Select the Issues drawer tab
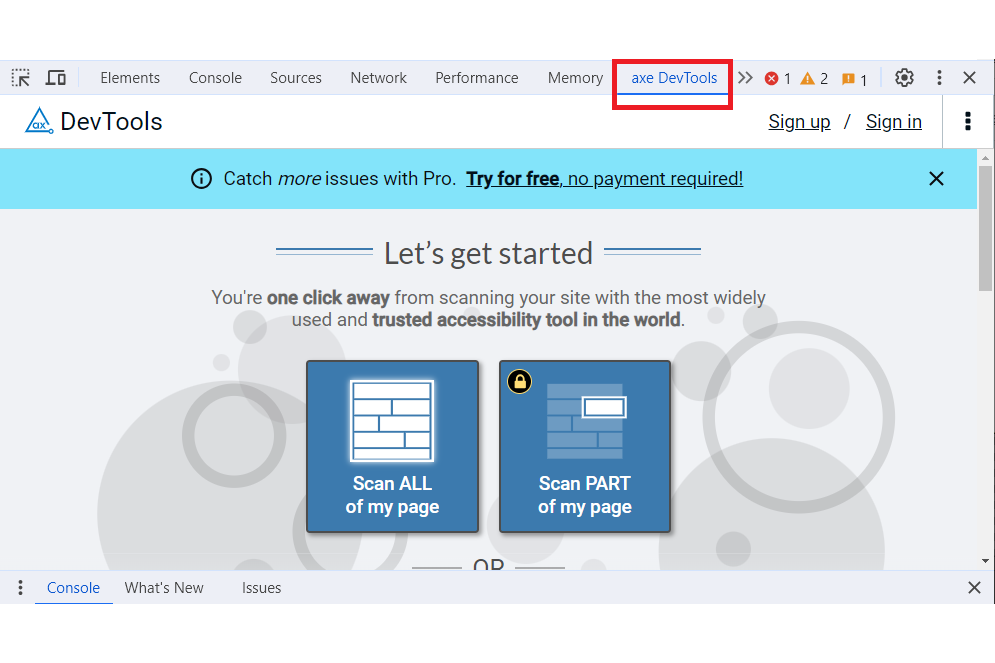 (261, 588)
